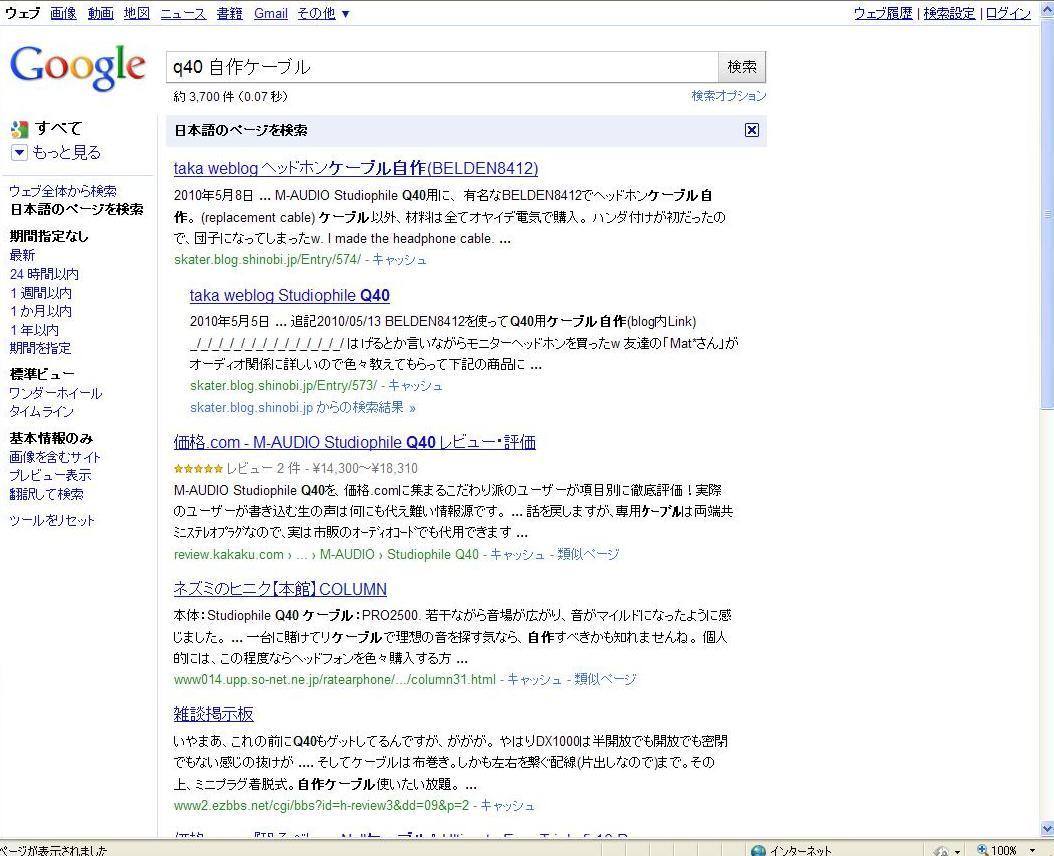
Task: Open Gmail from the top navigation
Action: click(270, 13)
